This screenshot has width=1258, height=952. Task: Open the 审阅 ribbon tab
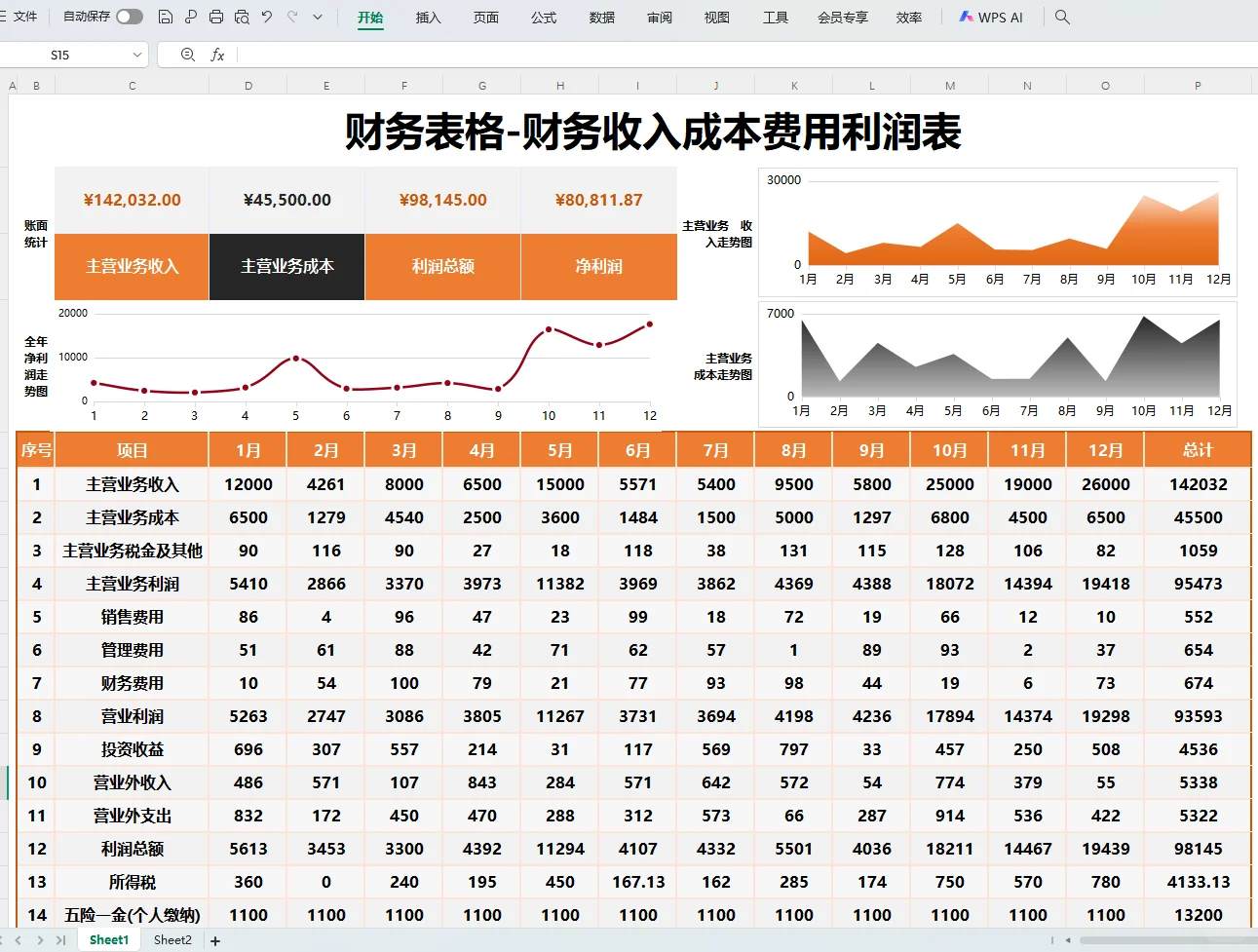click(x=660, y=18)
